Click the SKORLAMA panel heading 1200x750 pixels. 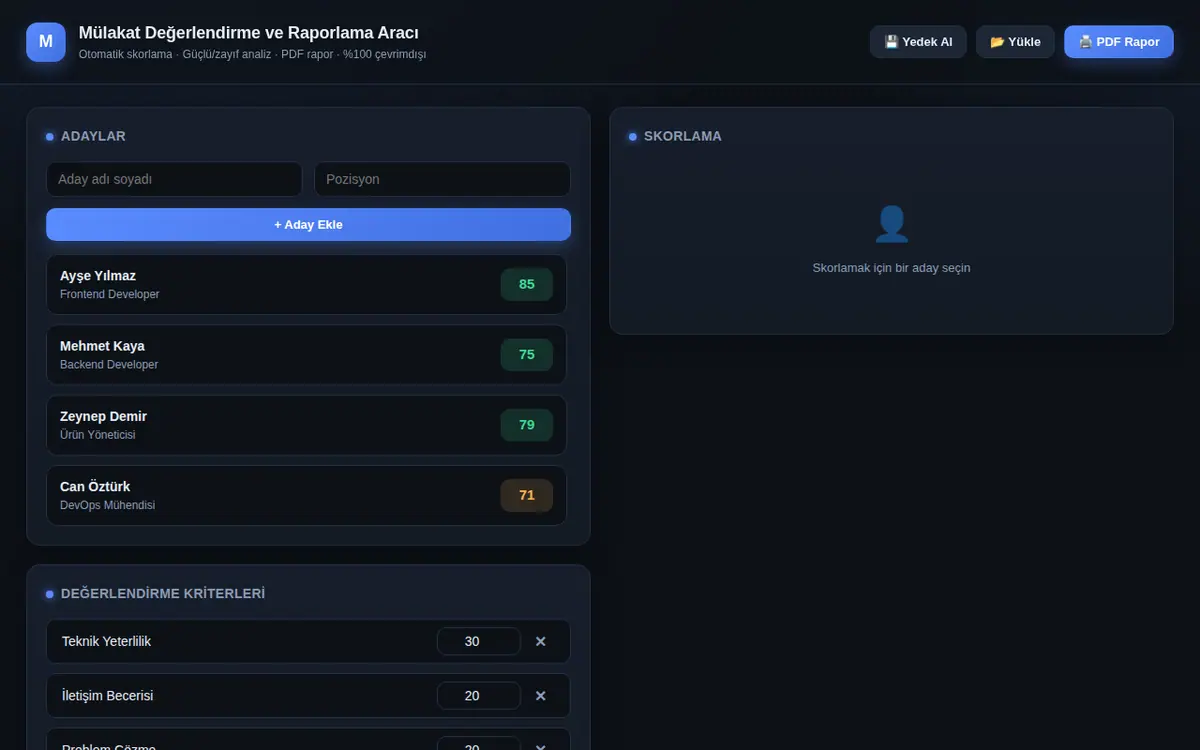coord(683,136)
